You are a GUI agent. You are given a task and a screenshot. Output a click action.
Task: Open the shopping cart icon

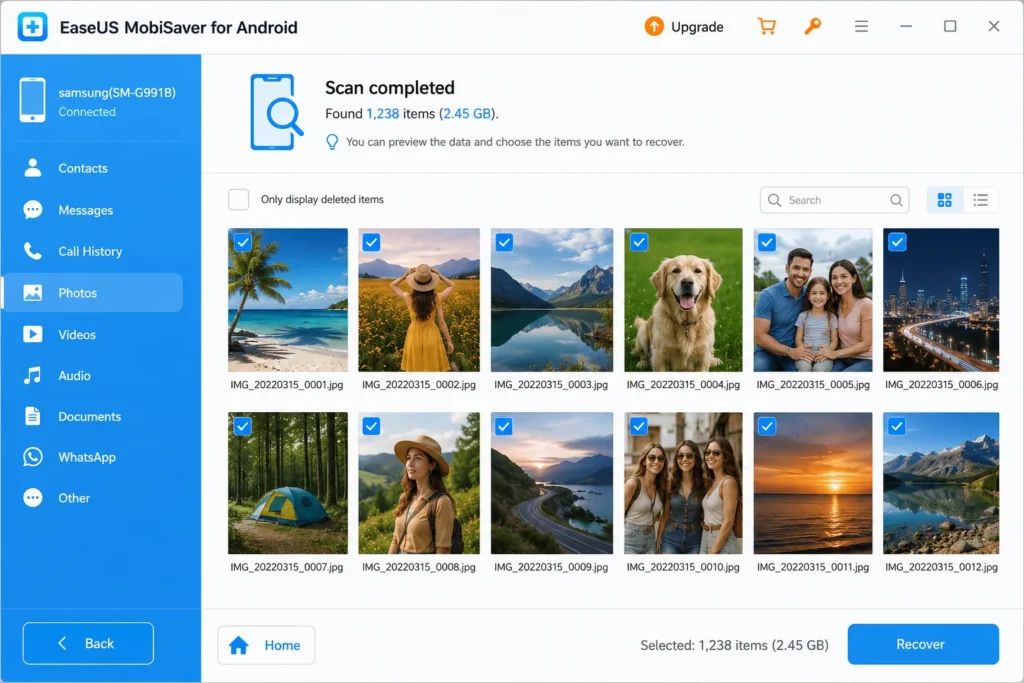pyautogui.click(x=767, y=26)
